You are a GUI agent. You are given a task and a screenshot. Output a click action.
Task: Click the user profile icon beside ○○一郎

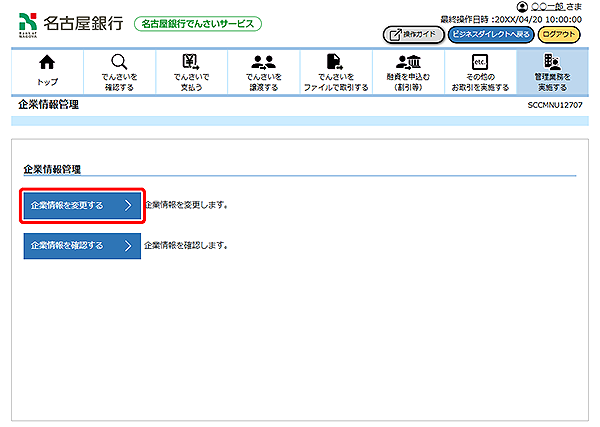click(x=521, y=7)
